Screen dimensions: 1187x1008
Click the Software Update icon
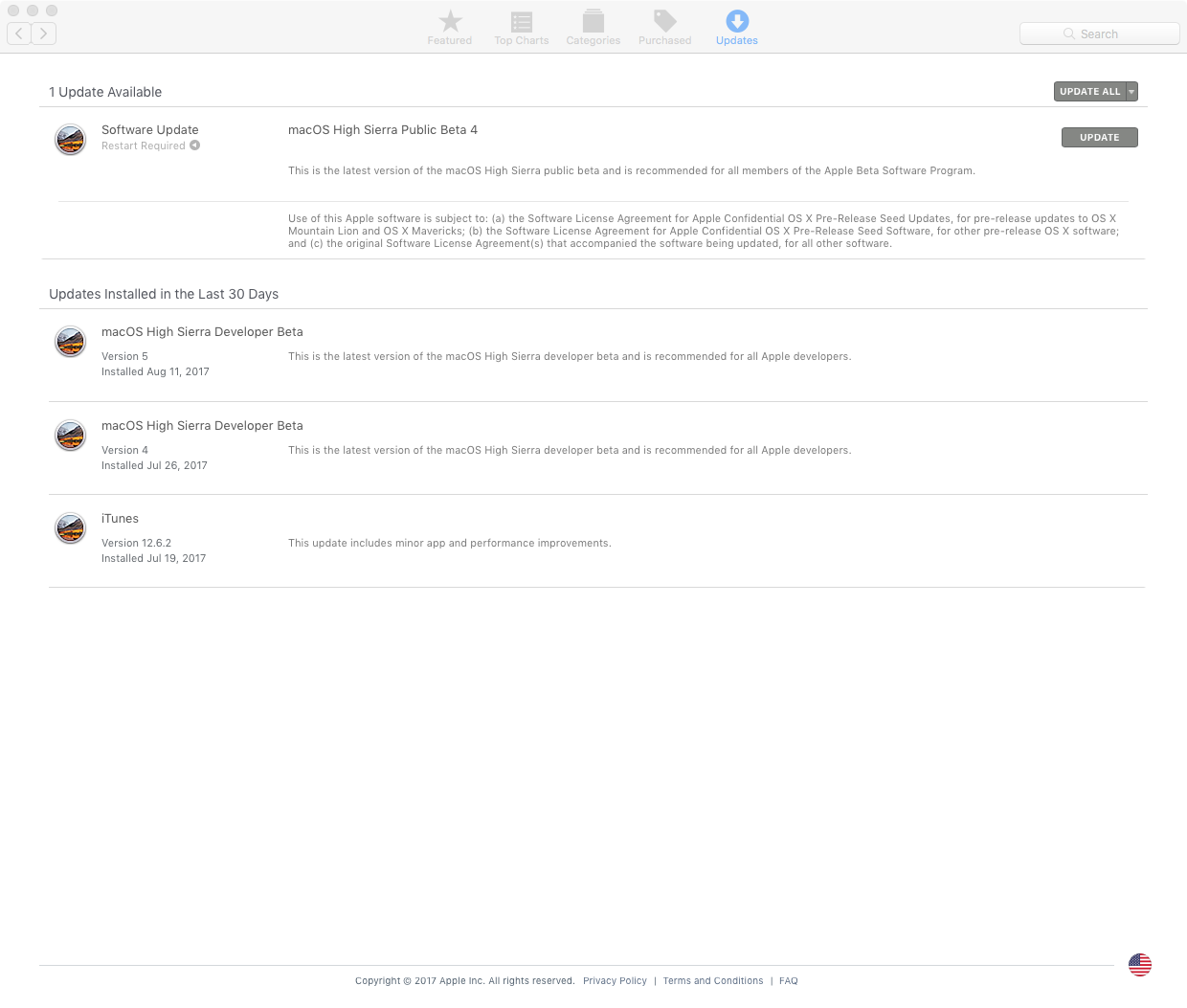[x=70, y=139]
